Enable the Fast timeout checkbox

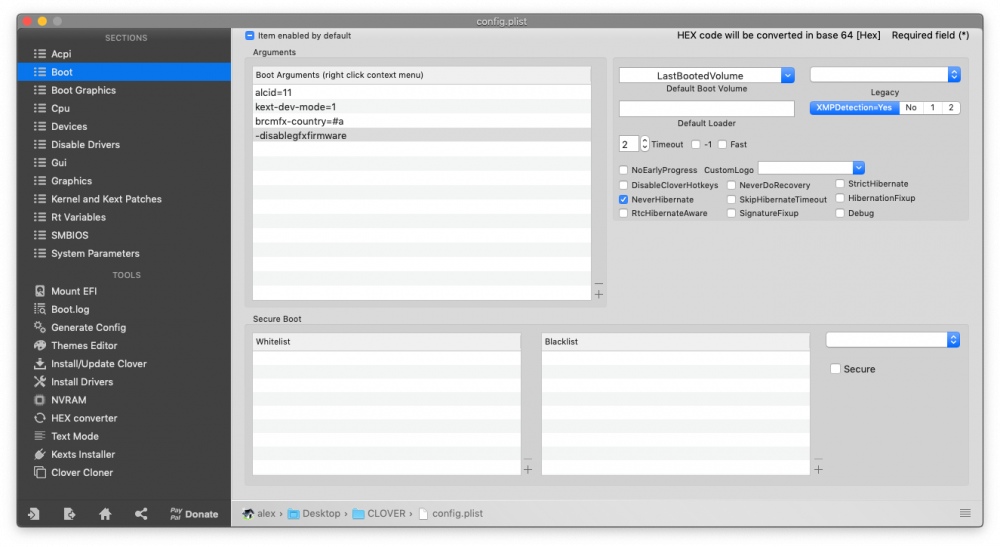click(x=723, y=145)
